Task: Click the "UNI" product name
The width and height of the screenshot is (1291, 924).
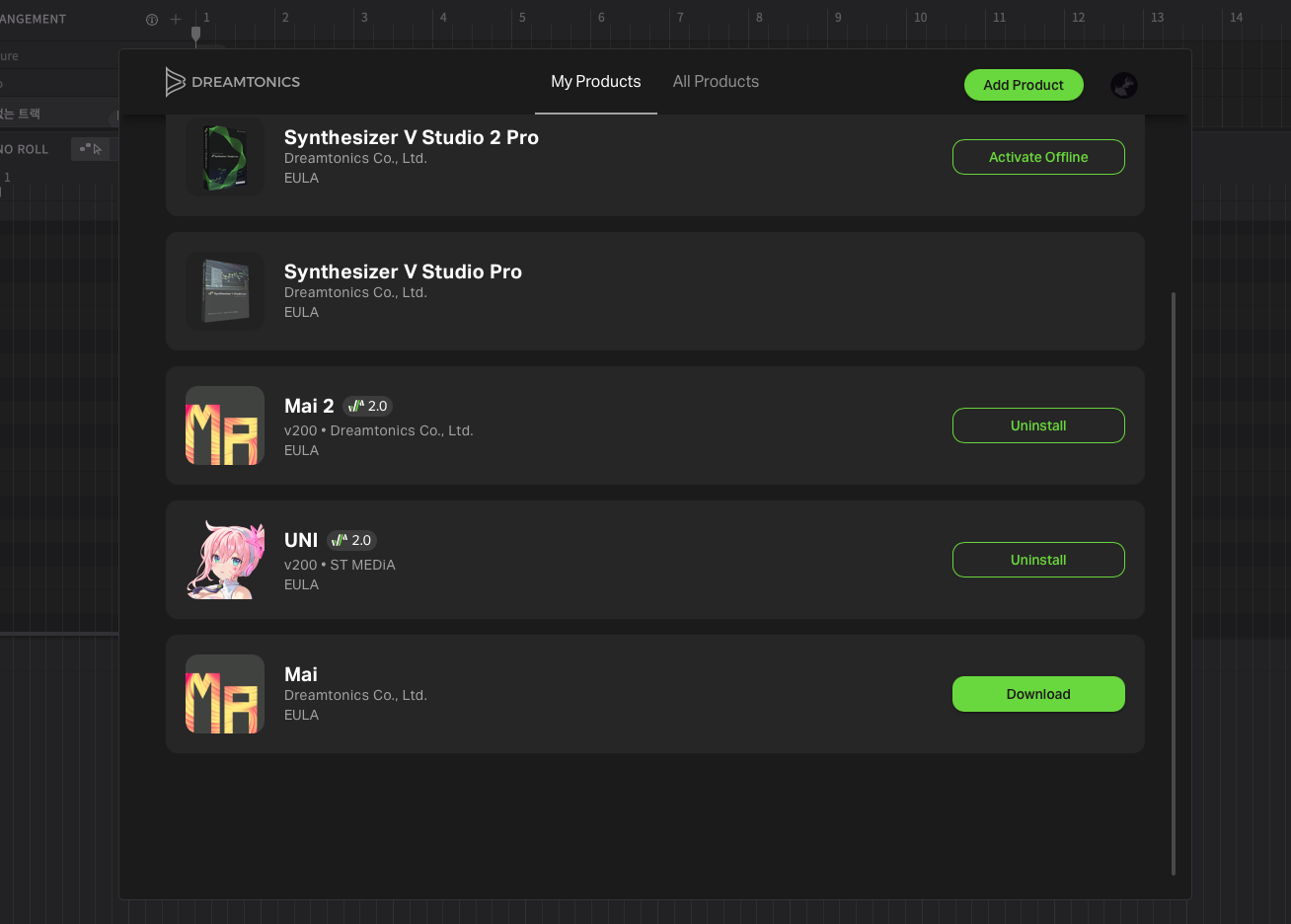Action: tap(301, 540)
